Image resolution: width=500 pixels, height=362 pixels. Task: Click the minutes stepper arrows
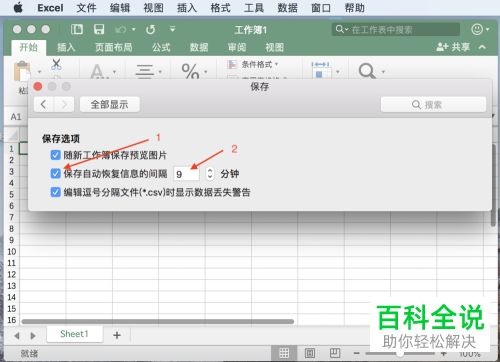coord(210,174)
